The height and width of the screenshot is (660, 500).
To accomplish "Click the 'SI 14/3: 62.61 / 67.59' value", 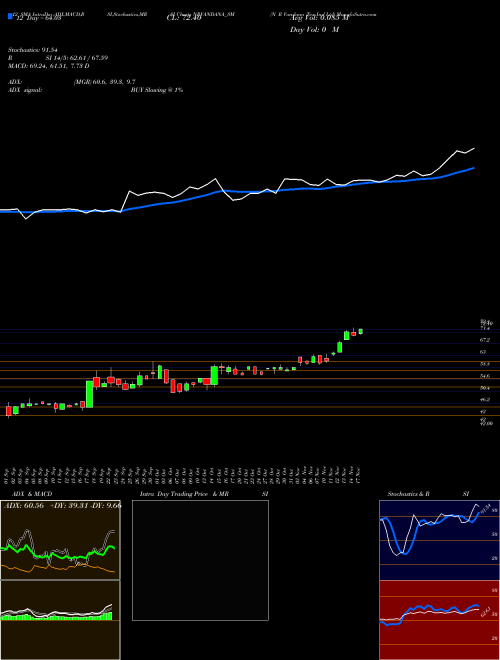I will coord(77,58).
